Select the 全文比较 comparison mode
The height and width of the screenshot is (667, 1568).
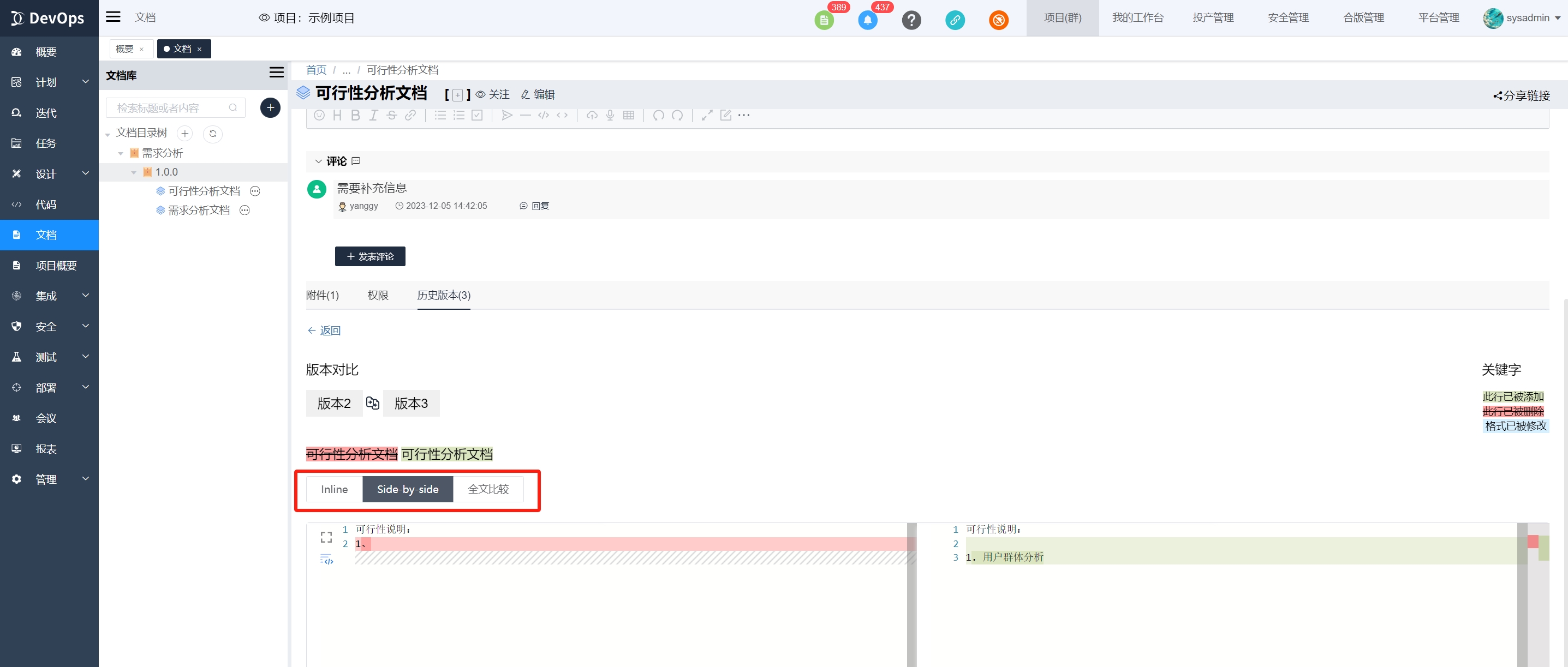point(488,489)
